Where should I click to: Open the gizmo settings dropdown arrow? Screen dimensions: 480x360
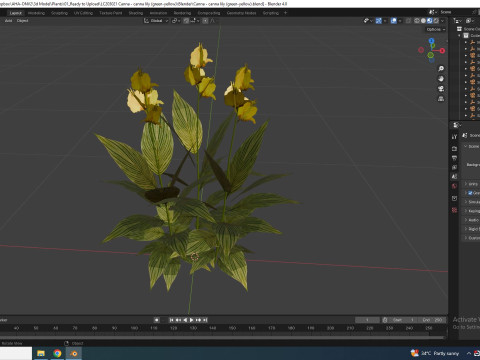[x=385, y=21]
